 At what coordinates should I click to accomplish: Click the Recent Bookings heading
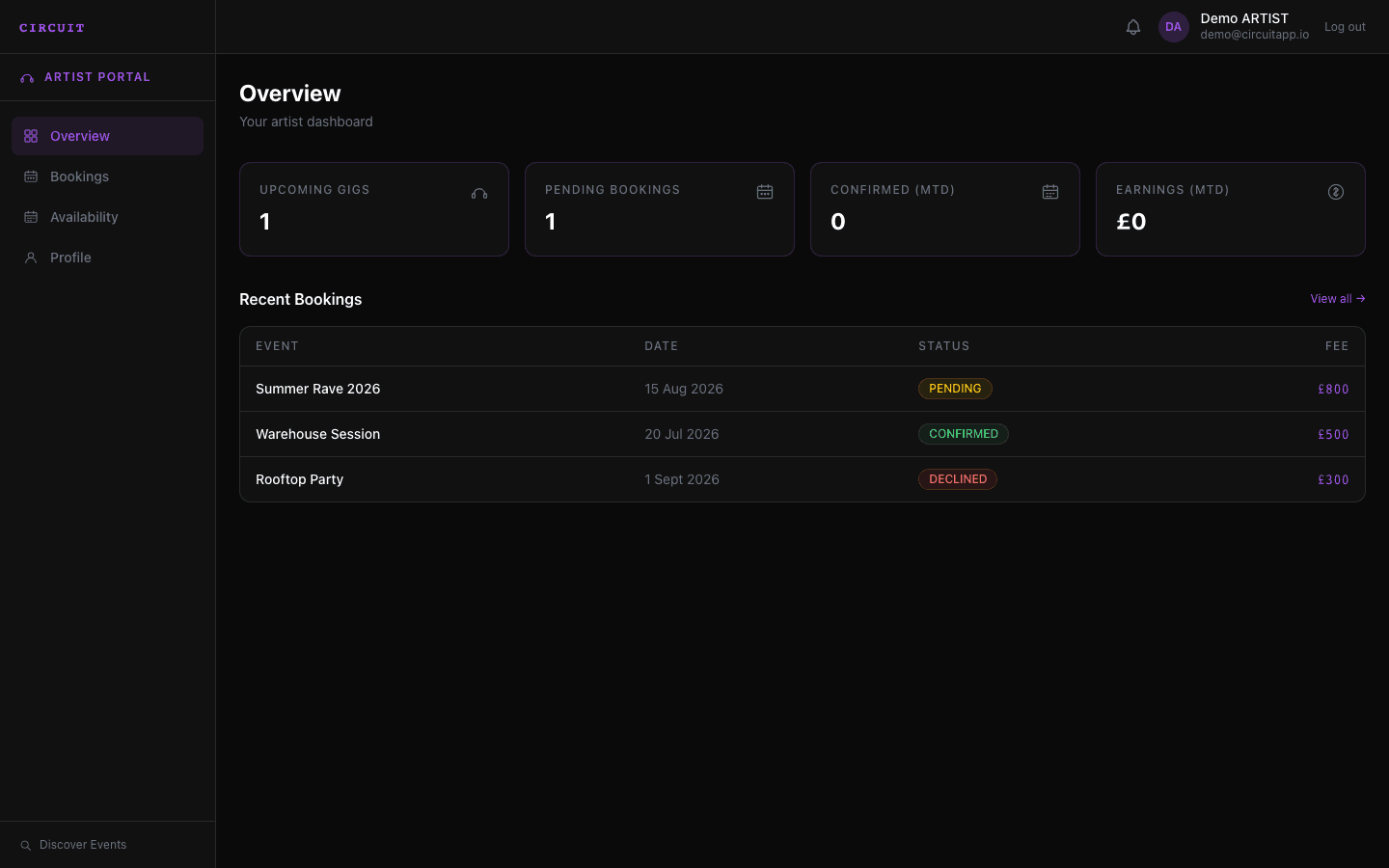[301, 299]
